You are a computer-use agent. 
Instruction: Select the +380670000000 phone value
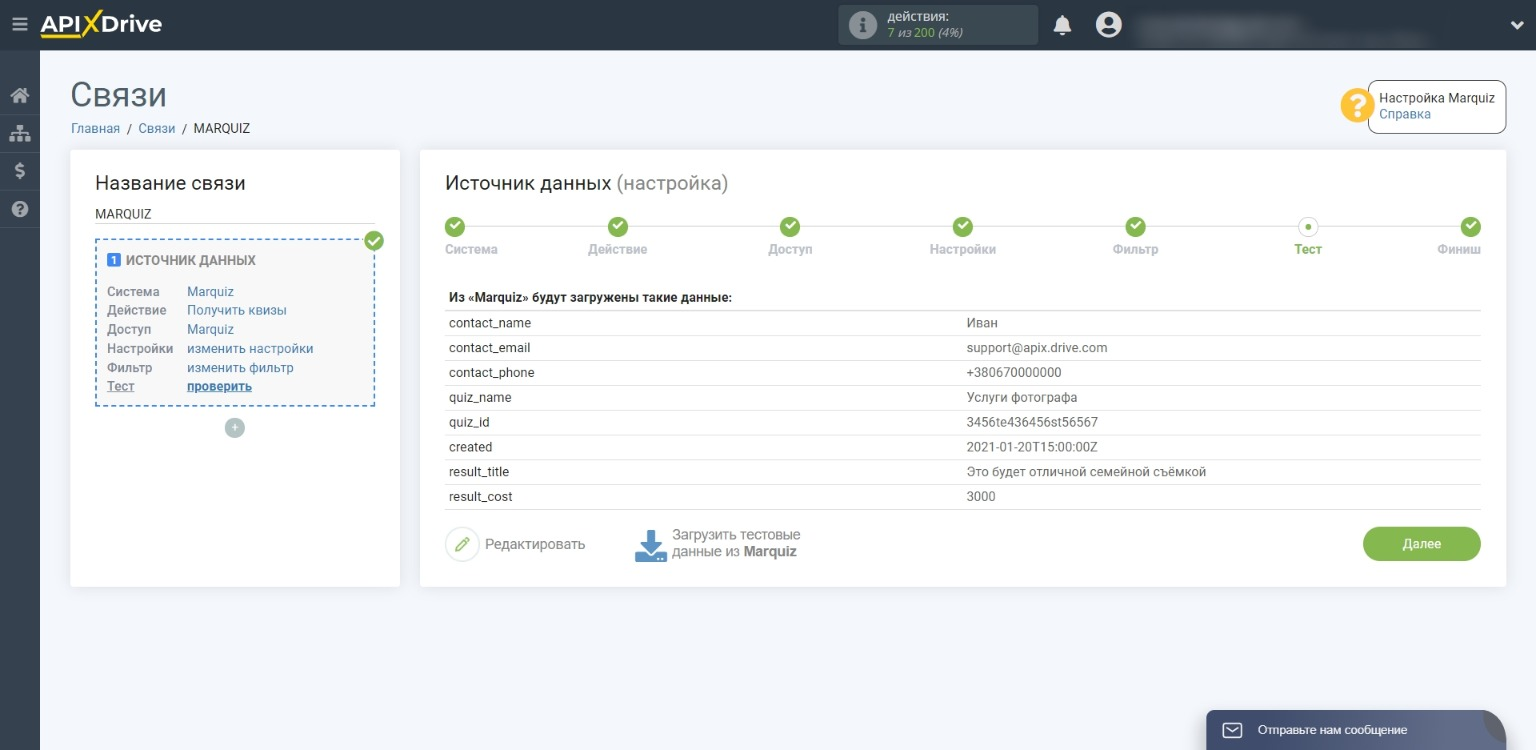tap(1014, 373)
